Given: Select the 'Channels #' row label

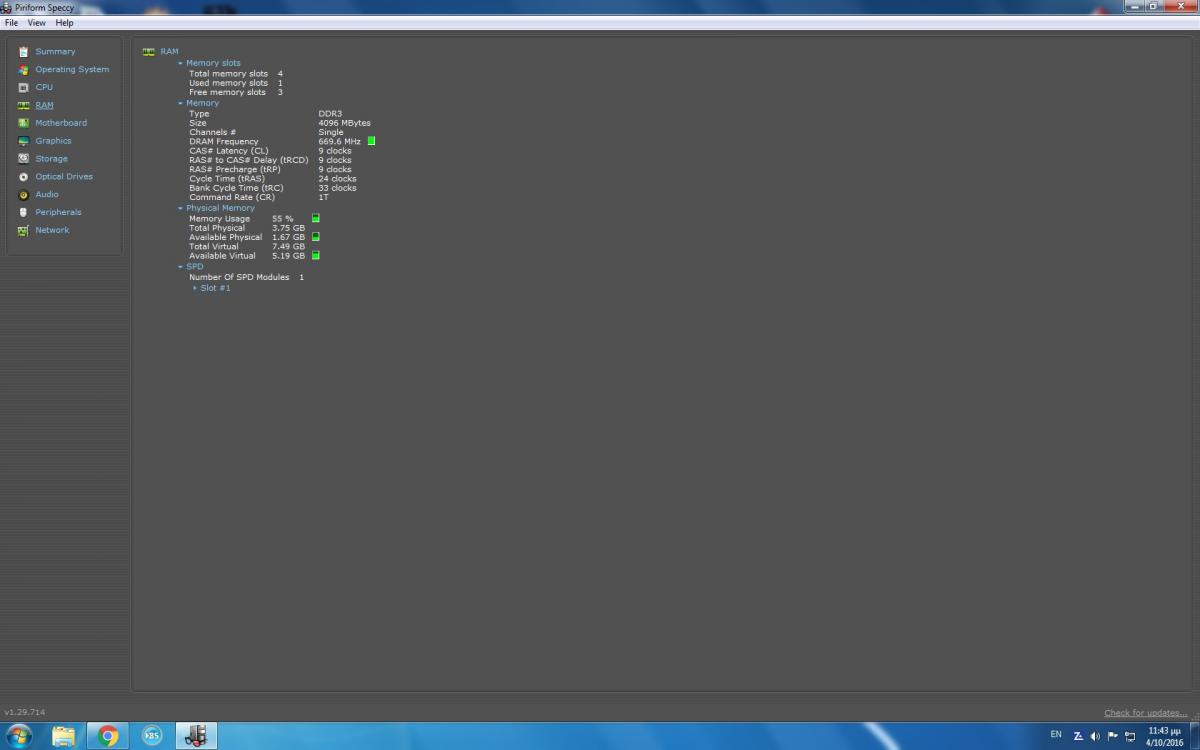Looking at the screenshot, I should coord(213,132).
